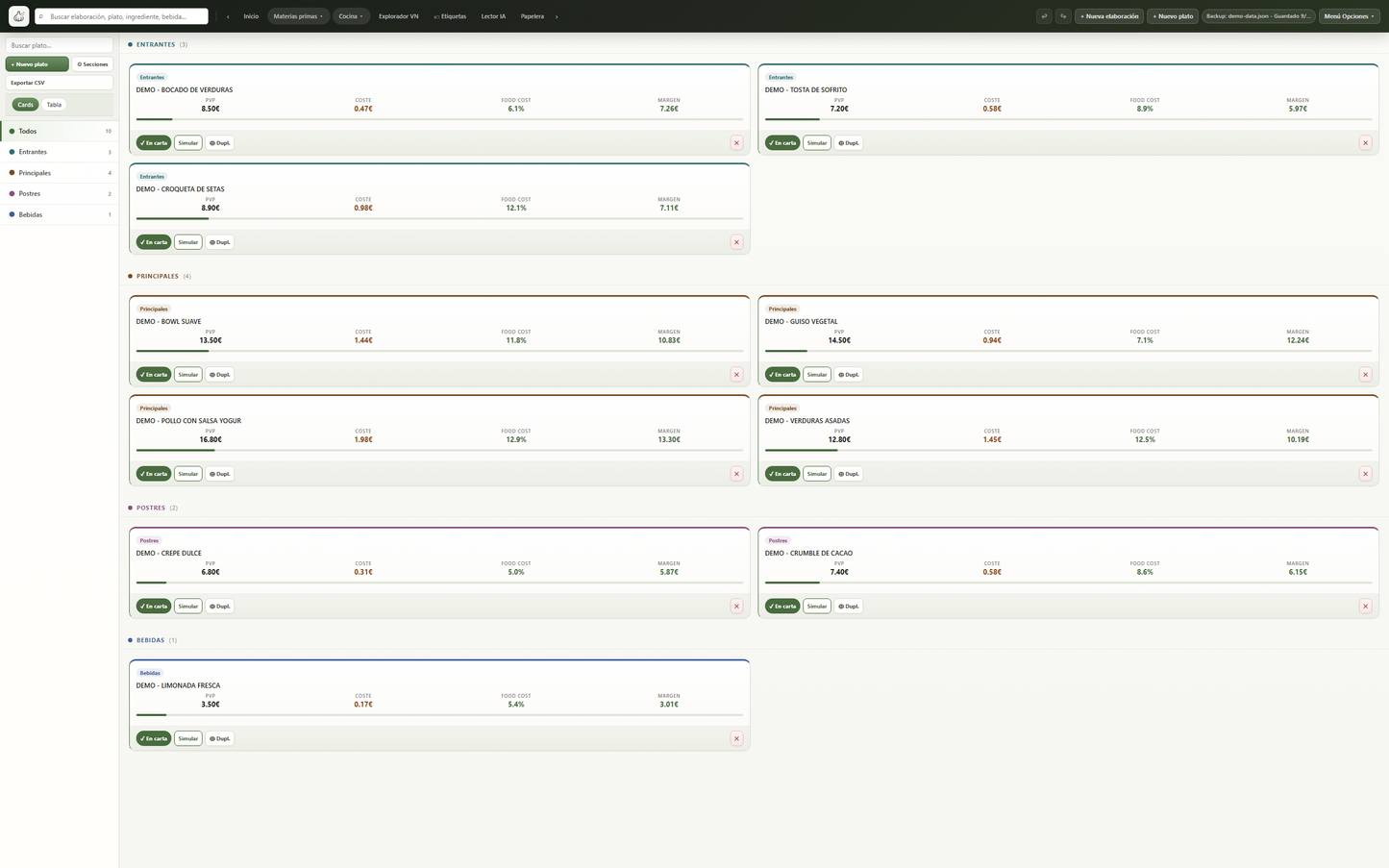Image resolution: width=1389 pixels, height=868 pixels.
Task: Open the Menú Opciones dropdown
Action: click(1349, 16)
